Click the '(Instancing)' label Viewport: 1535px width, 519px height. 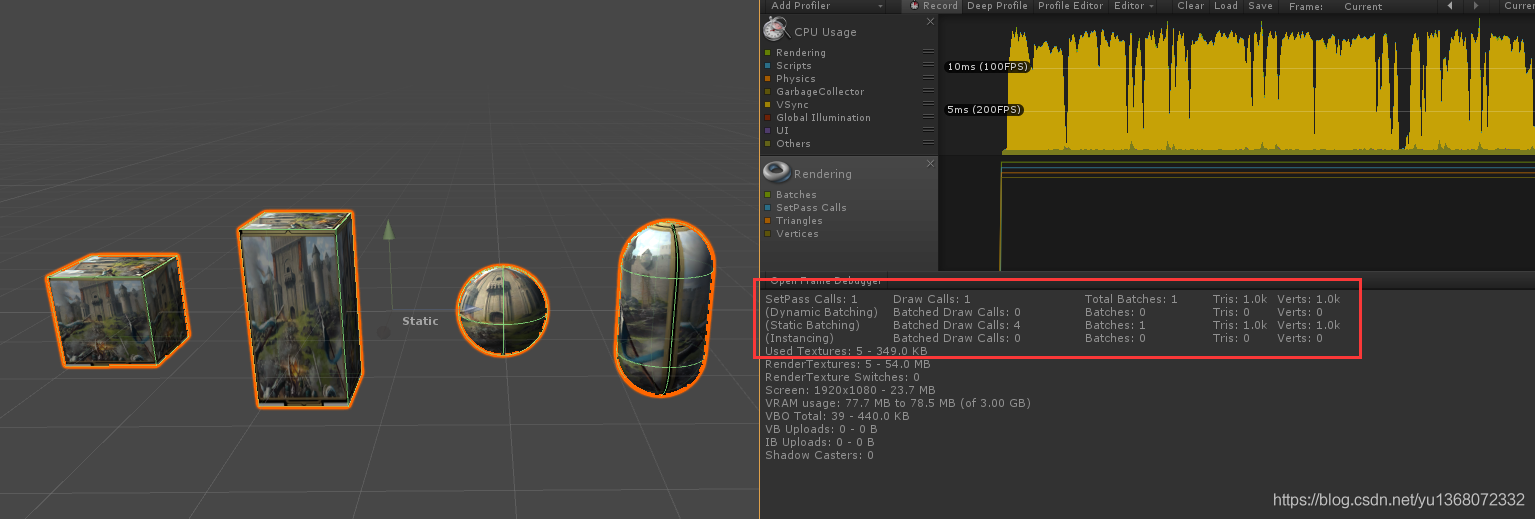click(799, 338)
